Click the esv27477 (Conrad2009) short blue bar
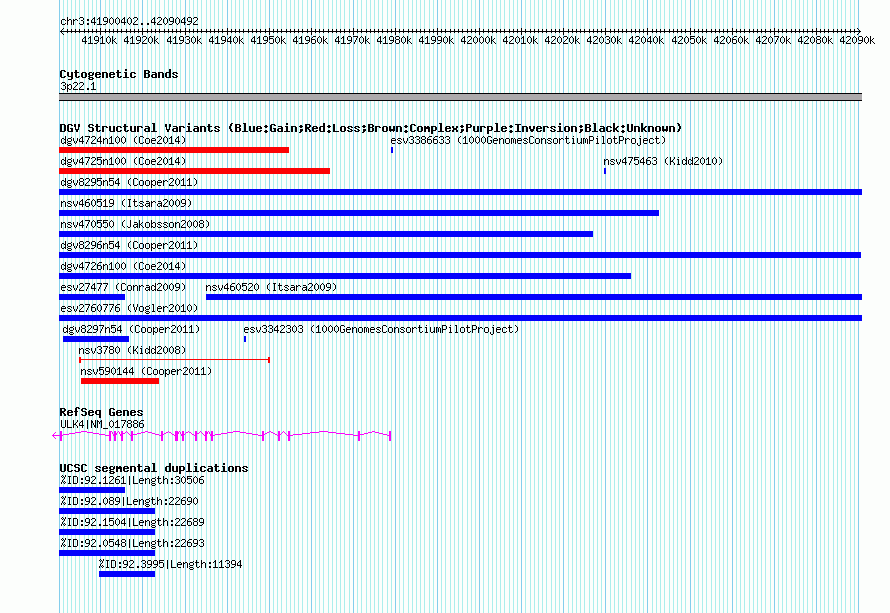This screenshot has width=890, height=613. click(x=92, y=297)
